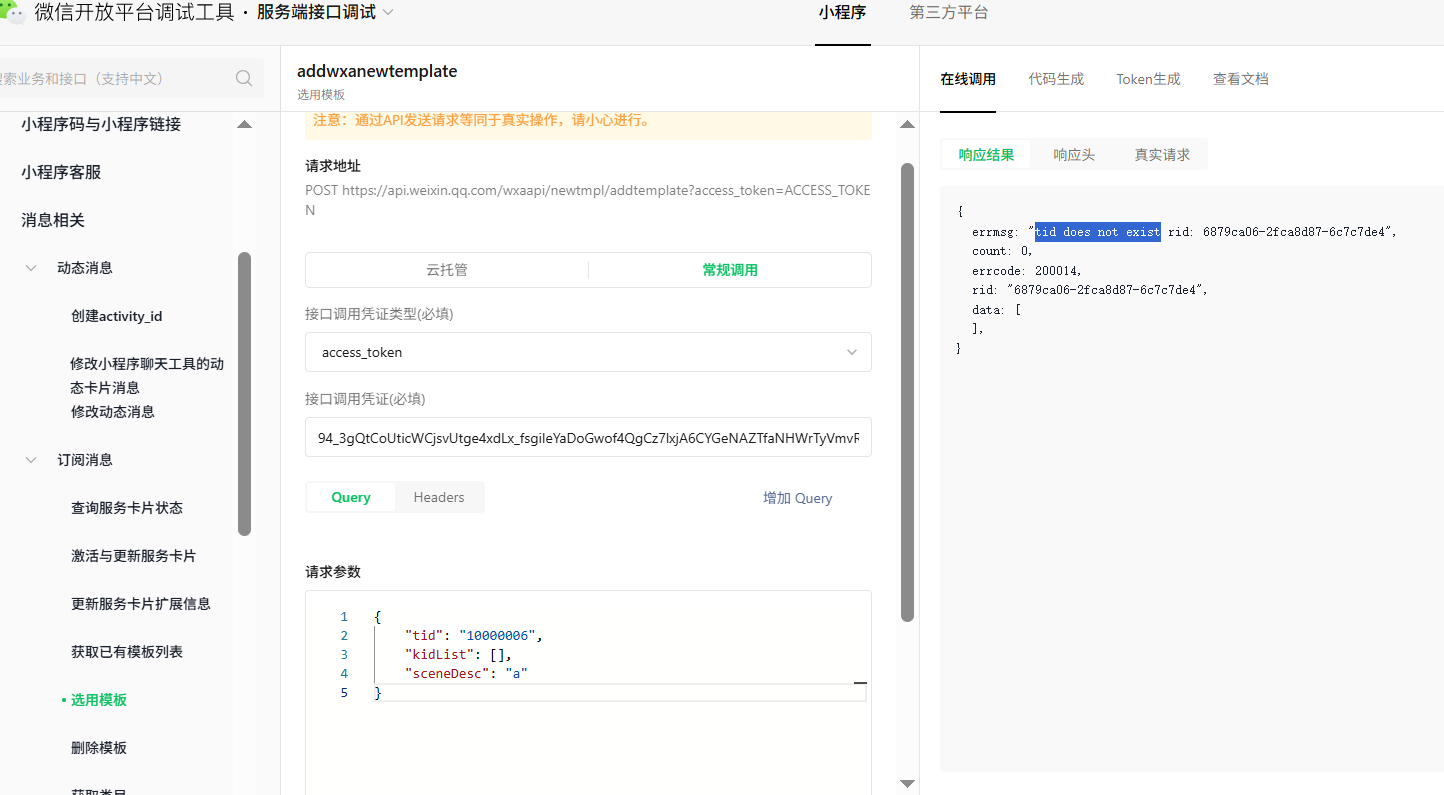This screenshot has height=795, width=1444.
Task: Click the "kidList": [] line in editor
Action: point(459,655)
